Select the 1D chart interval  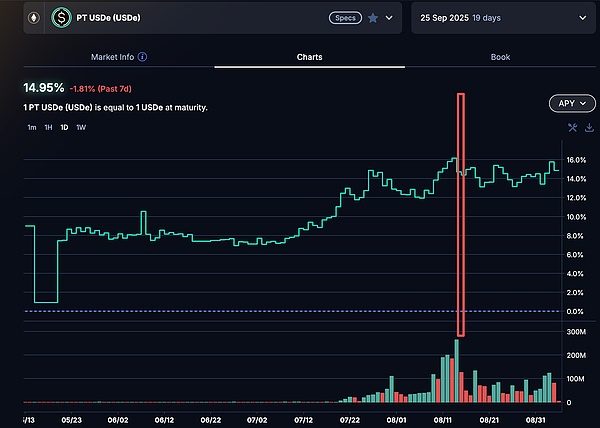pyautogui.click(x=64, y=127)
